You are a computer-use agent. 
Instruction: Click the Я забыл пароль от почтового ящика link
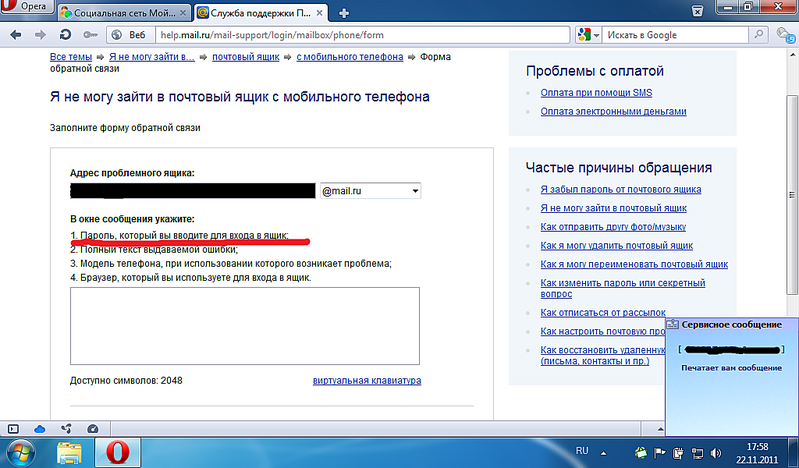point(620,189)
